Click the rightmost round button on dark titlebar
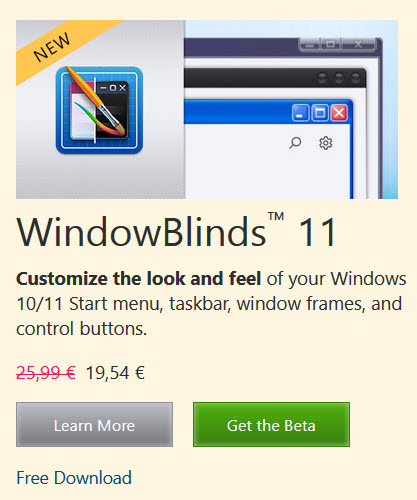 [356, 77]
